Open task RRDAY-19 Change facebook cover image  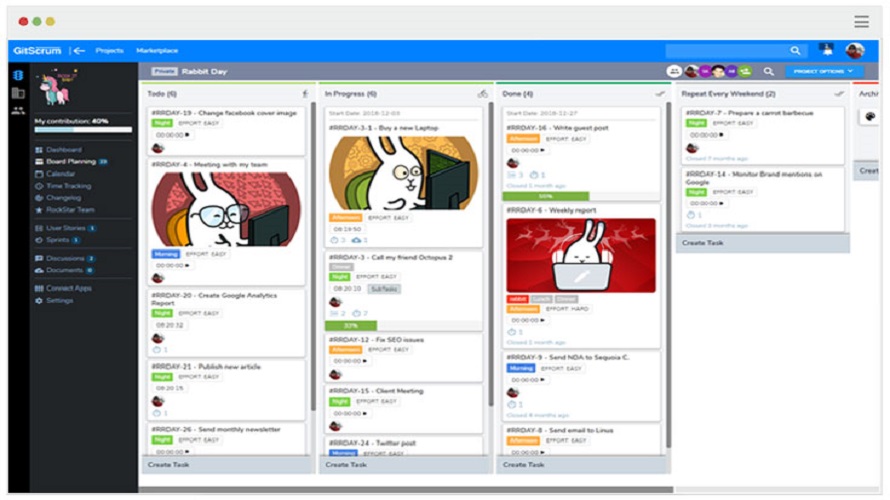224,113
